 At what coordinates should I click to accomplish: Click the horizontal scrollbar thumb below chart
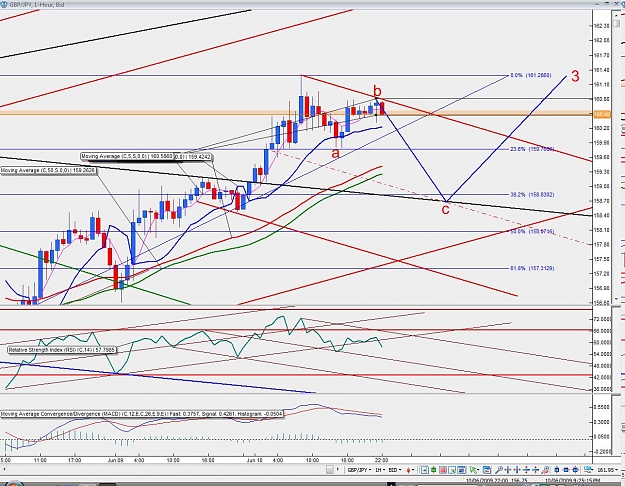330,470
